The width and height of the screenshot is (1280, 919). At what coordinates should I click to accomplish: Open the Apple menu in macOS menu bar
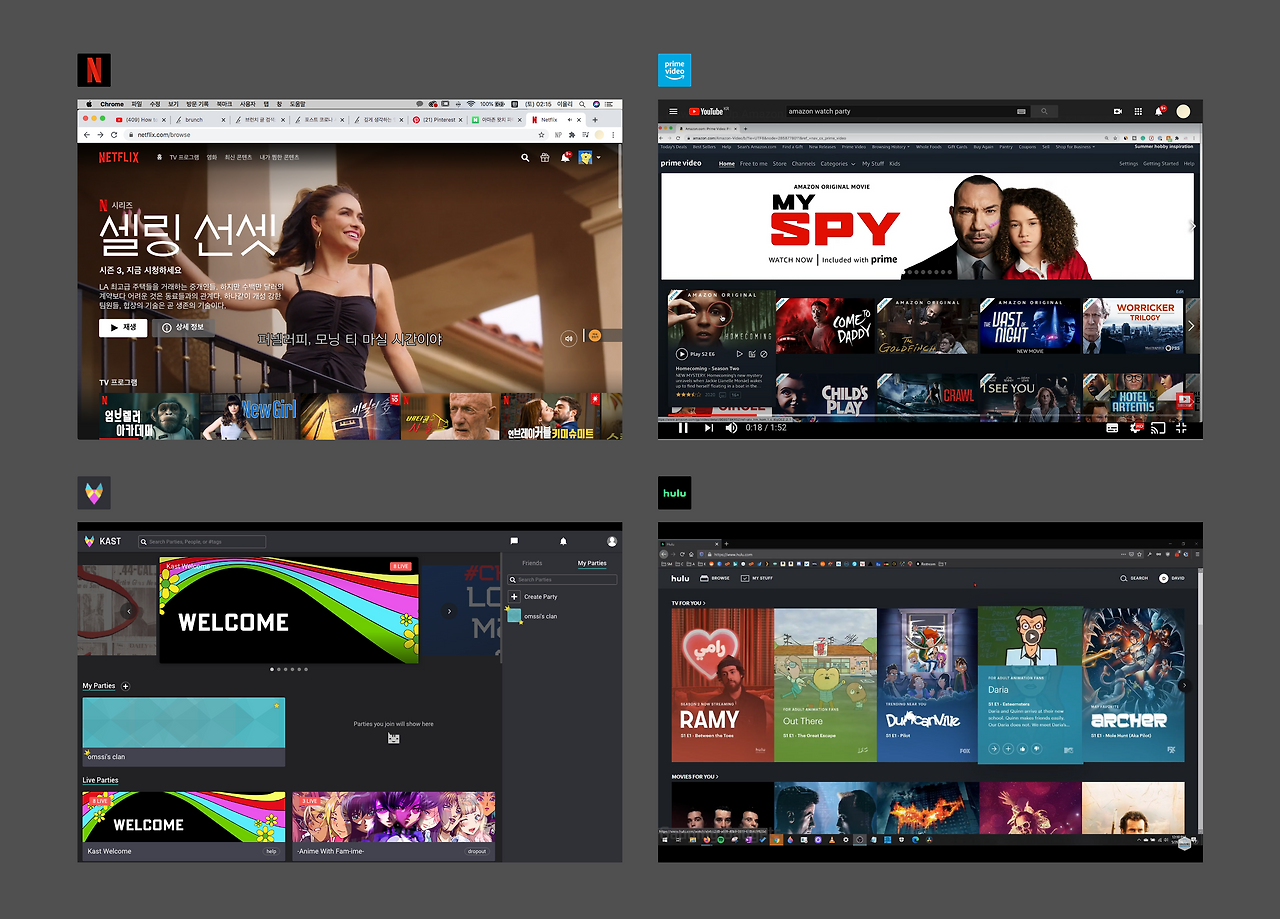pyautogui.click(x=88, y=104)
